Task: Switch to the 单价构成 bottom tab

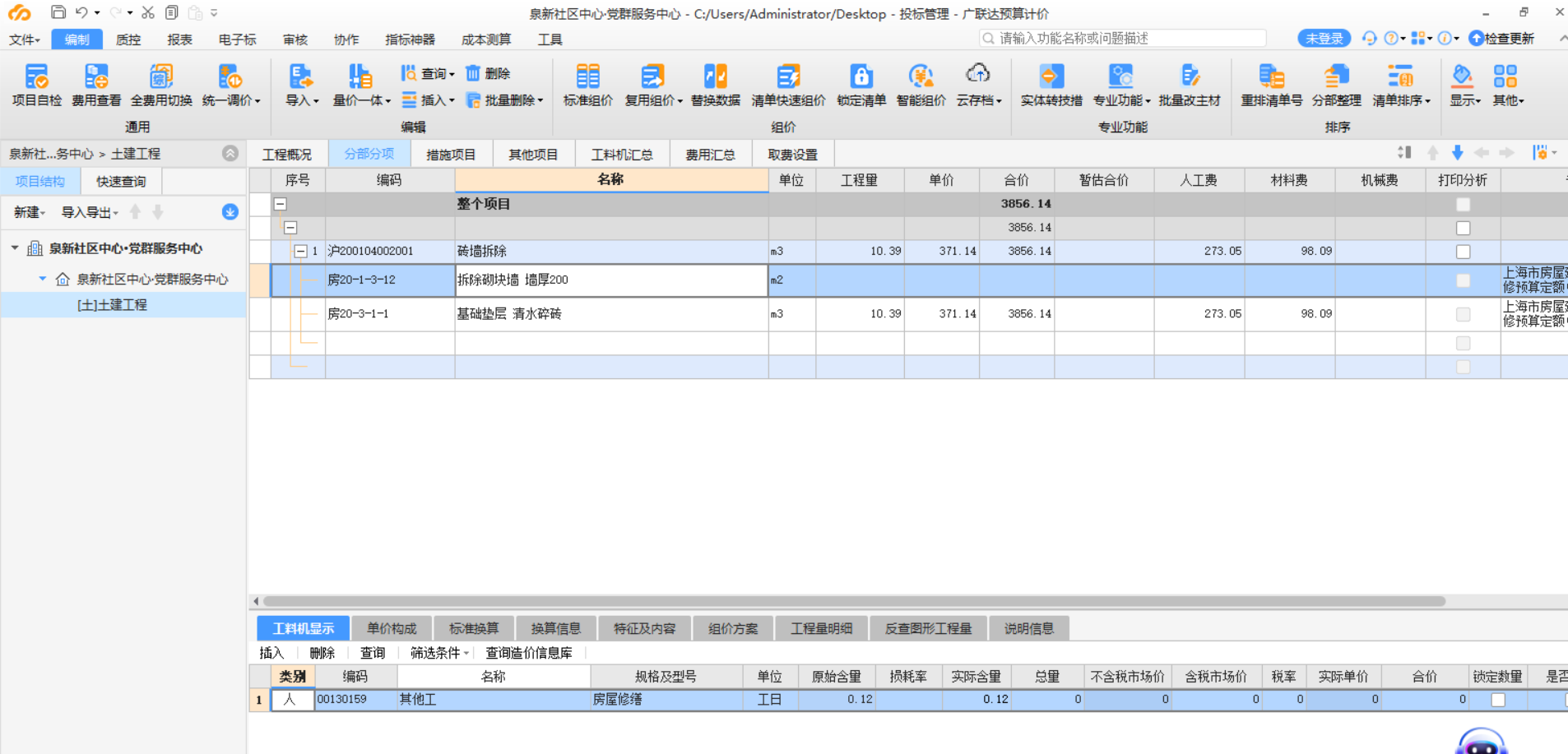Action: pos(392,628)
